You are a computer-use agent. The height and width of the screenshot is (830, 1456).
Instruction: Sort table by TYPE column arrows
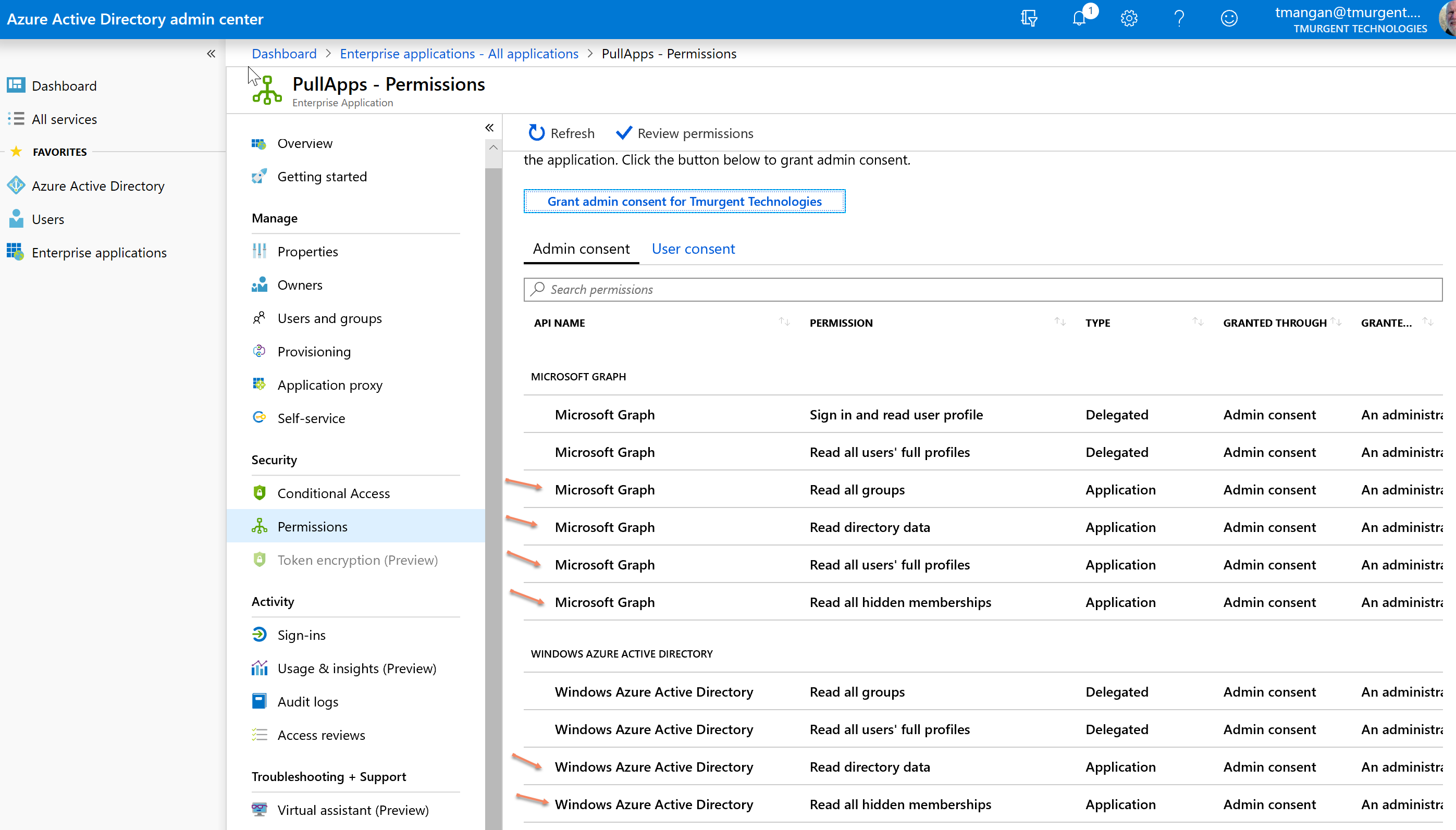coord(1198,322)
